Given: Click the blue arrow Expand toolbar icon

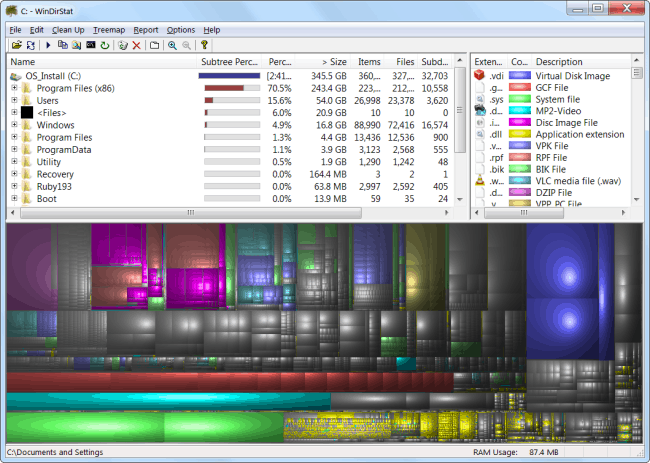Looking at the screenshot, I should [x=48, y=45].
